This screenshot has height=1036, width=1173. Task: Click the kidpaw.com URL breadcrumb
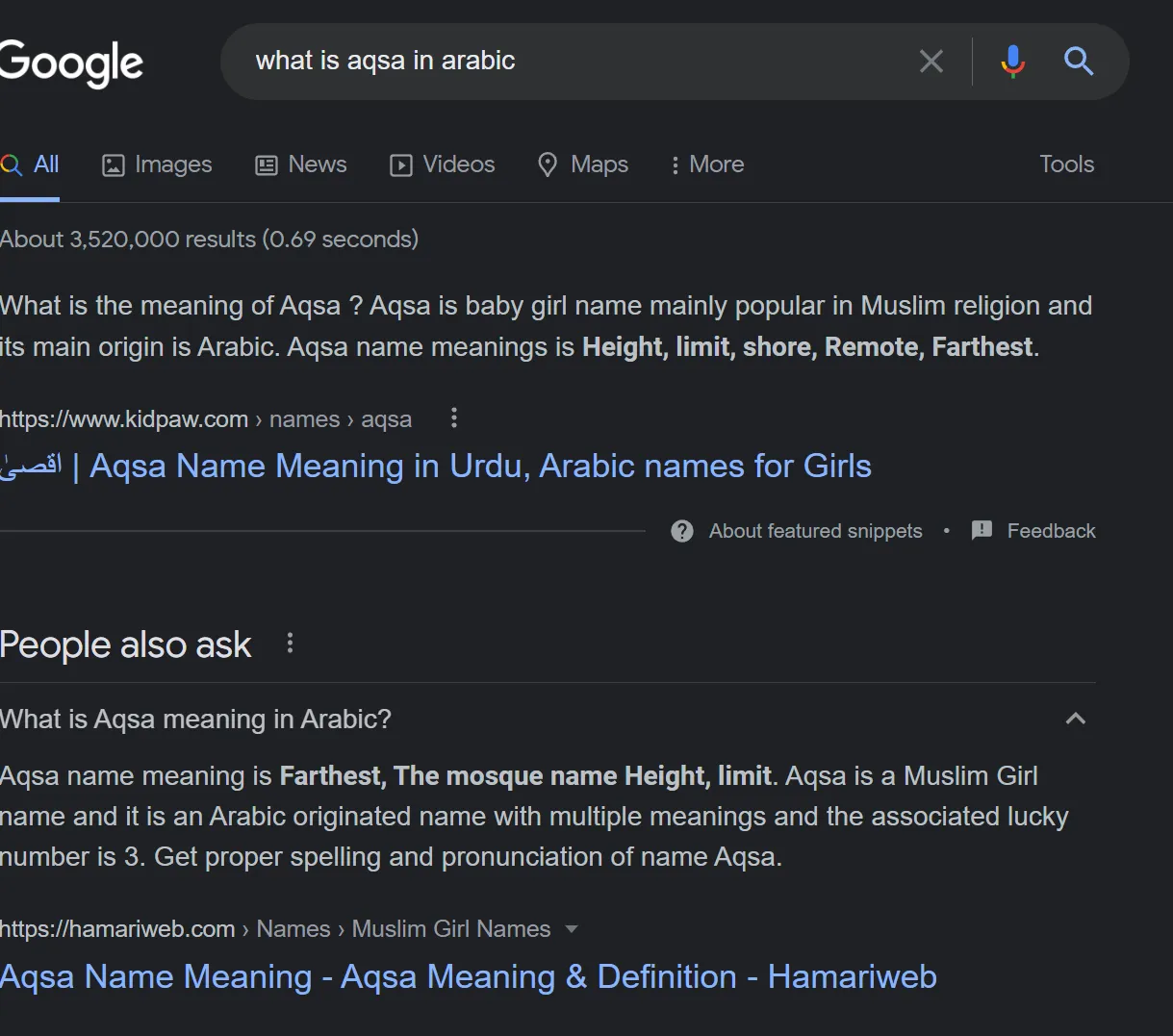[206, 419]
